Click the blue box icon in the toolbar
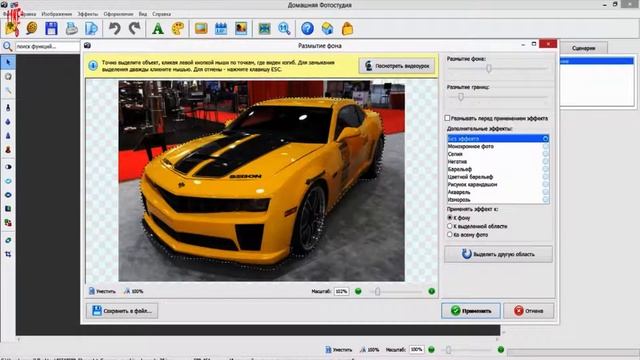640x360 pixels. point(327,29)
